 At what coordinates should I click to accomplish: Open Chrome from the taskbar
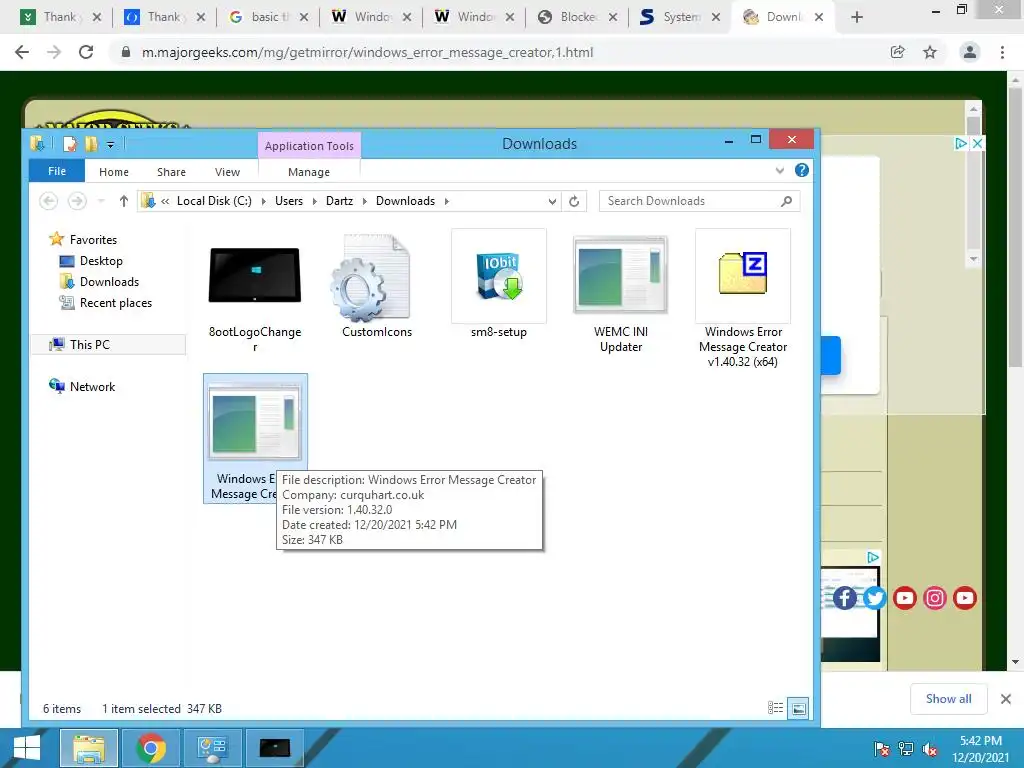click(x=150, y=748)
